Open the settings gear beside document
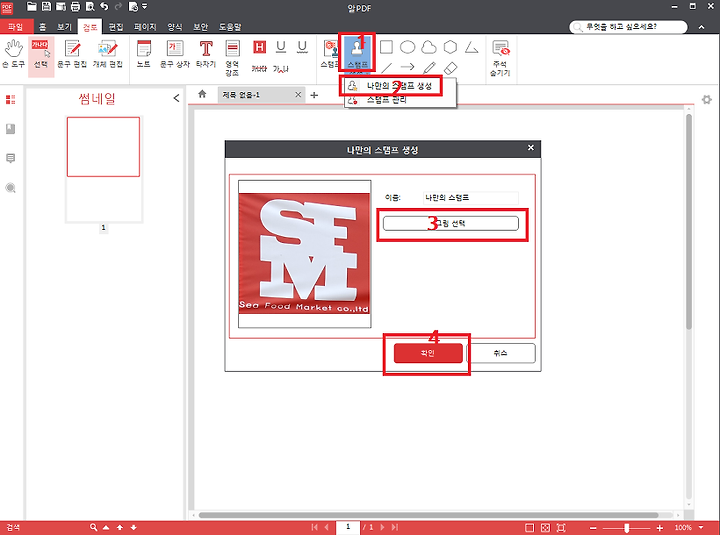This screenshot has width=720, height=535. (707, 100)
